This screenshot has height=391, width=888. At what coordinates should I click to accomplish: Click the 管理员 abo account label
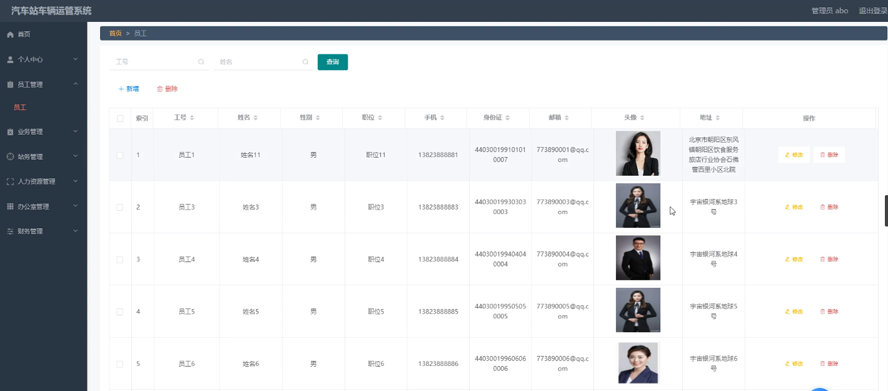830,11
